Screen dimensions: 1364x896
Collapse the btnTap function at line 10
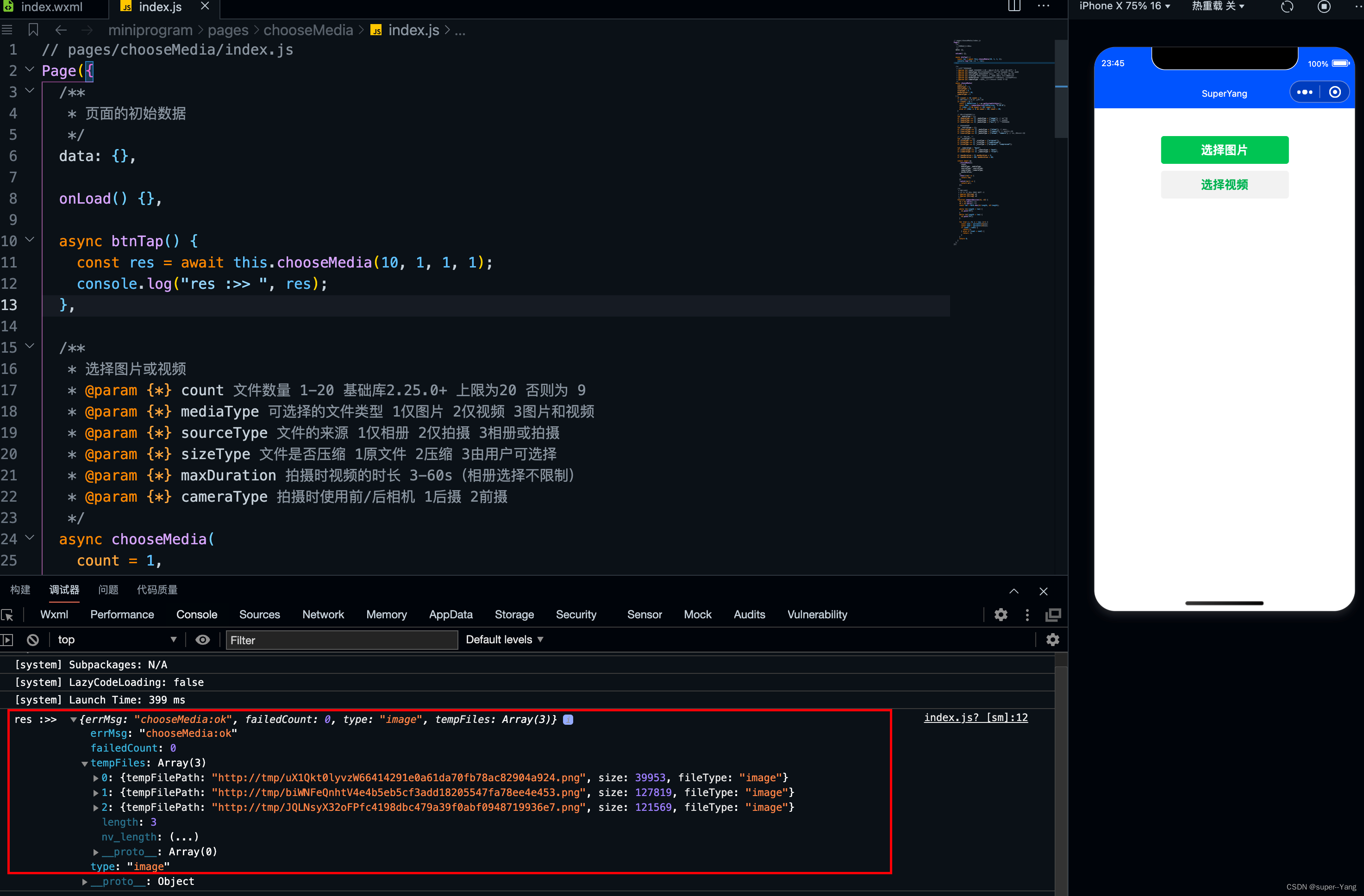[30, 240]
